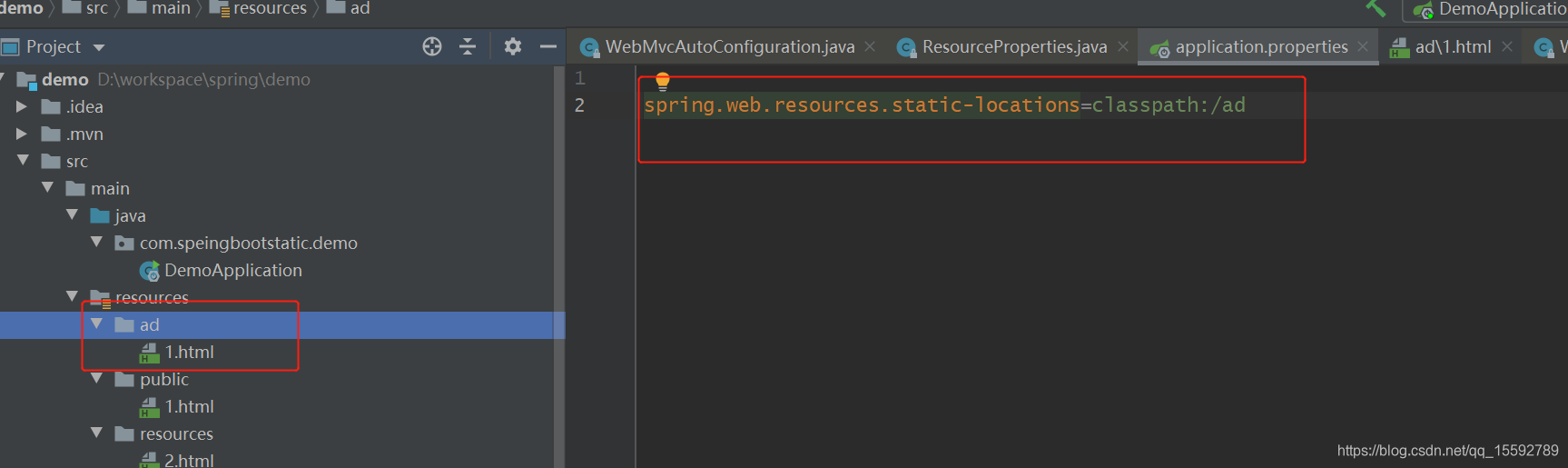Select the ad folder in tree
This screenshot has height=468, width=1568.
(150, 325)
